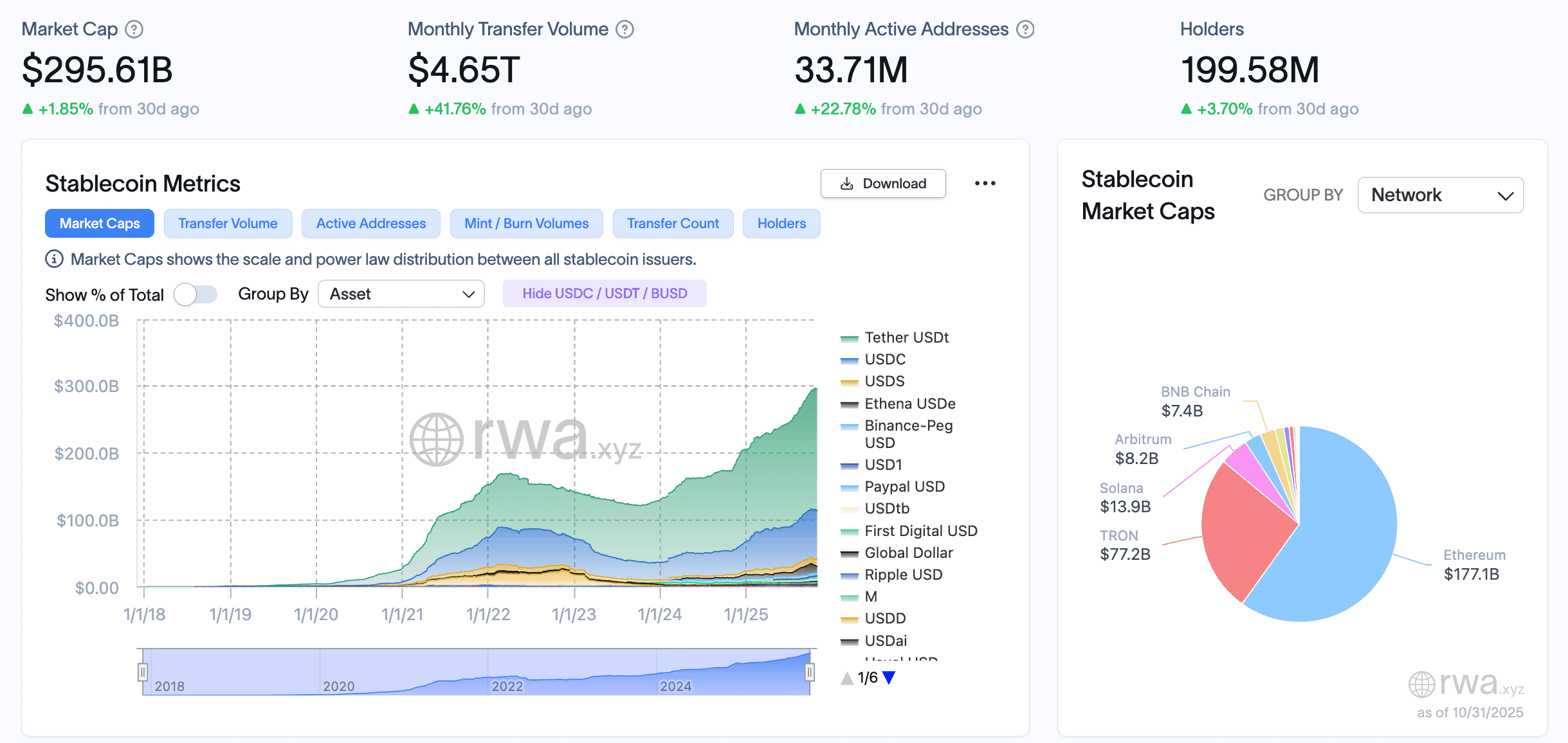Click the right range slider handle

tap(810, 672)
